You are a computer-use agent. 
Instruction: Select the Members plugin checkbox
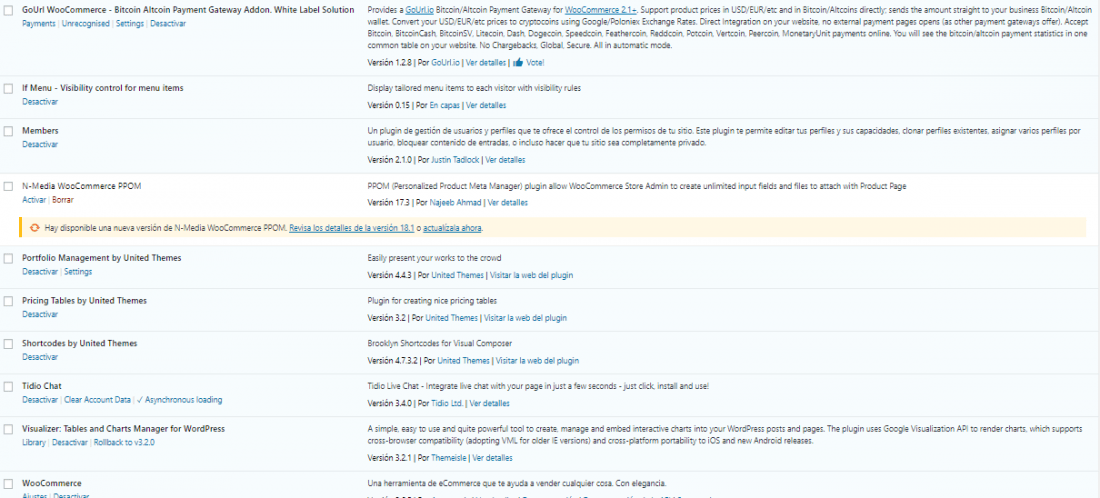point(8,131)
